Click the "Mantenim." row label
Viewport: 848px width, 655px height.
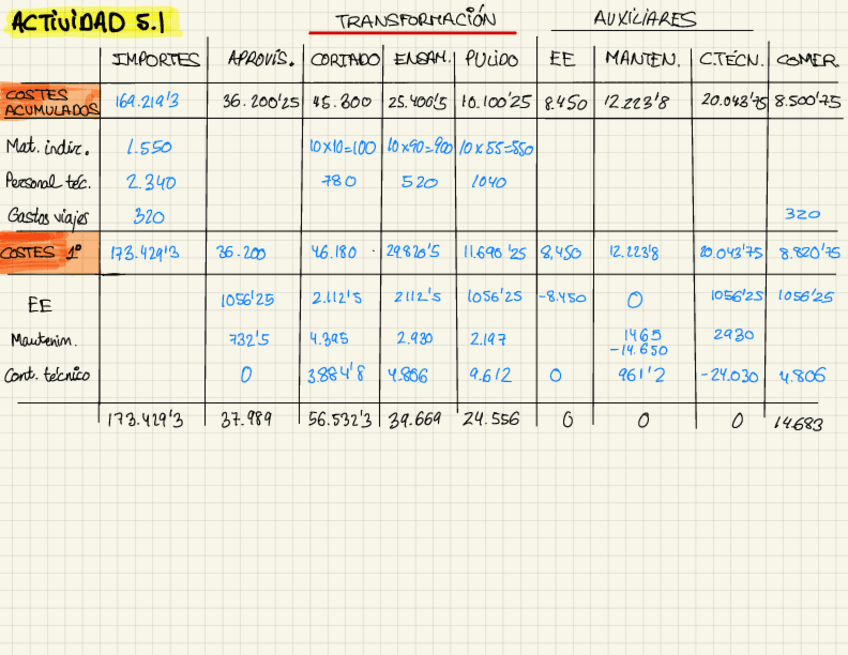tap(44, 340)
